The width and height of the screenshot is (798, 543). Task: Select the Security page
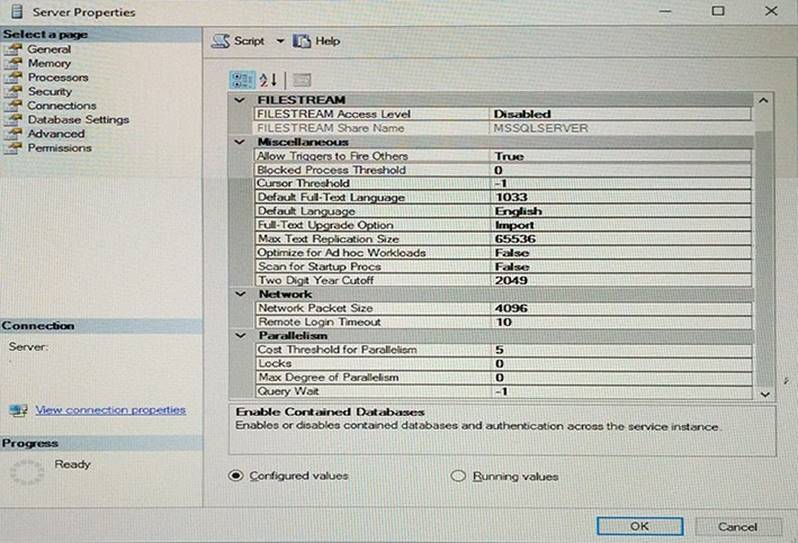[49, 91]
